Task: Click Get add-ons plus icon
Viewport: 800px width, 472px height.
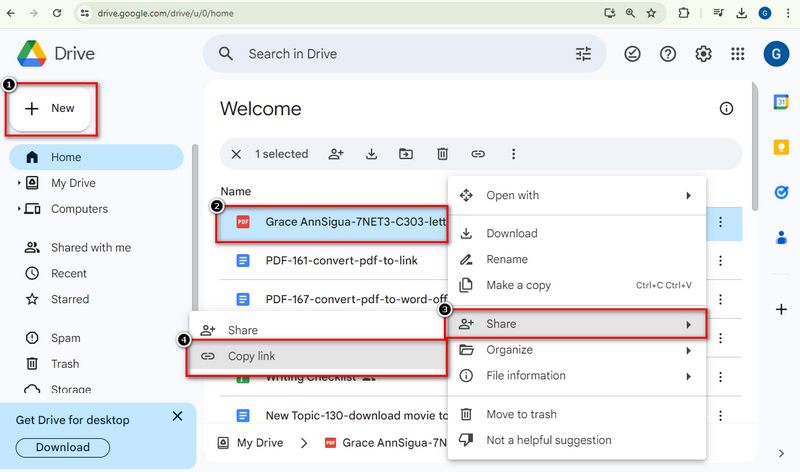Action: pyautogui.click(x=781, y=309)
